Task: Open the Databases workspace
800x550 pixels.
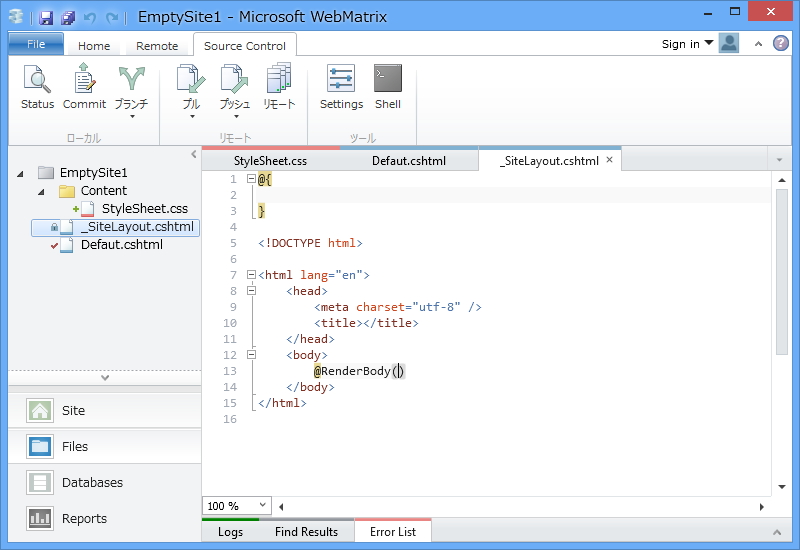Action: tap(105, 483)
